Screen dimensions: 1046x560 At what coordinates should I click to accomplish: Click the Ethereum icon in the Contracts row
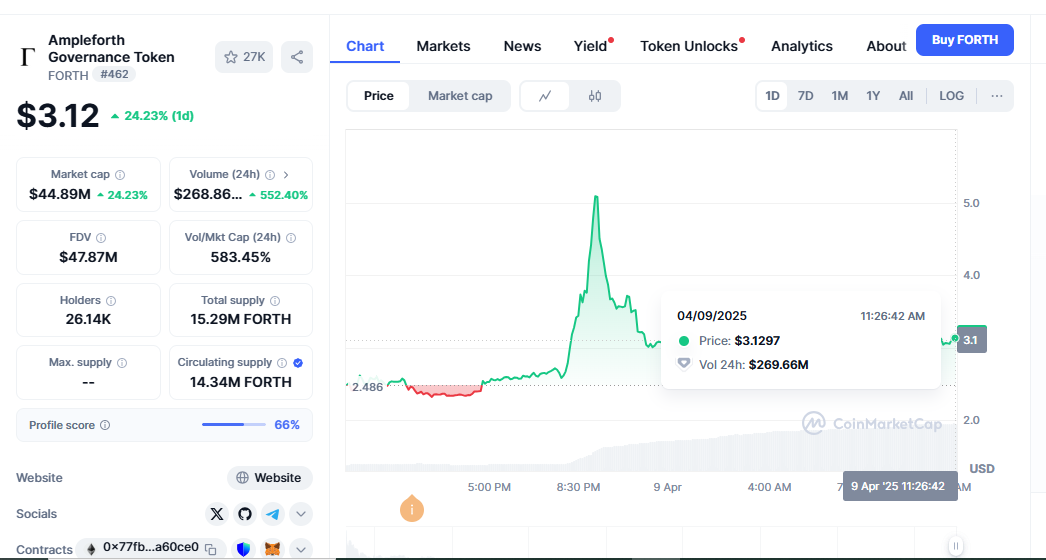point(91,549)
